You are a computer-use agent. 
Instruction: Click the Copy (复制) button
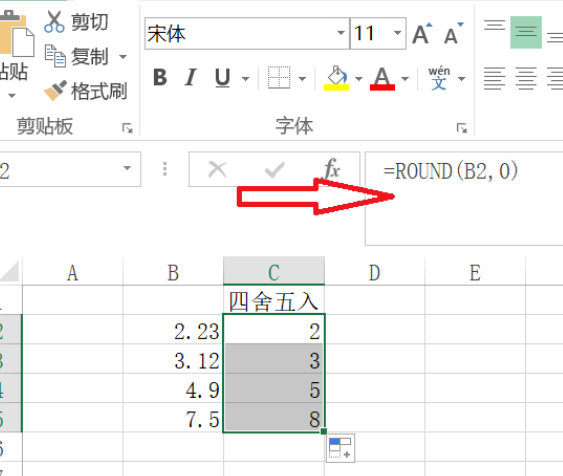tap(76, 56)
